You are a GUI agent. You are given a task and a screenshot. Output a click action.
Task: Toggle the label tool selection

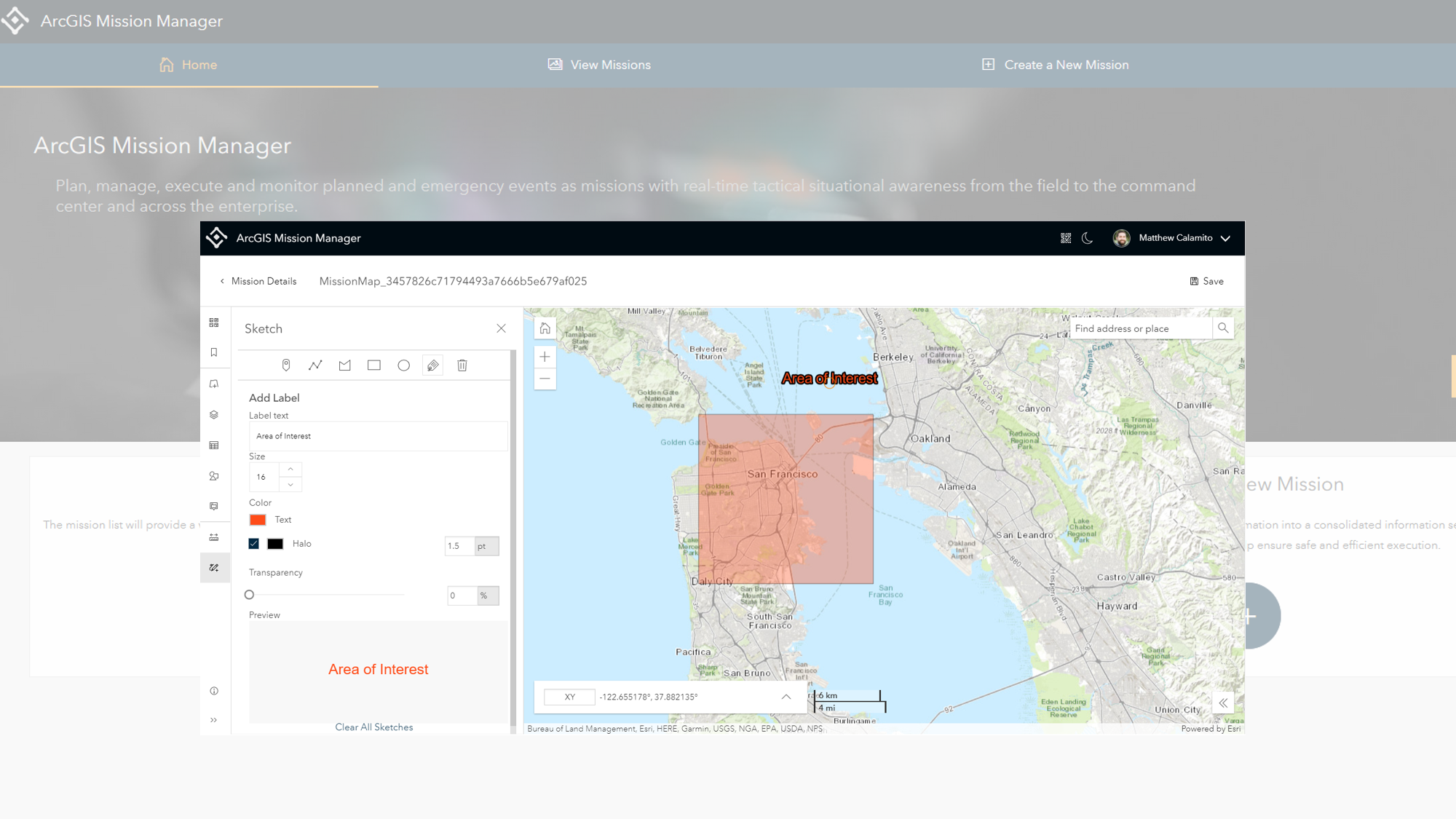432,365
